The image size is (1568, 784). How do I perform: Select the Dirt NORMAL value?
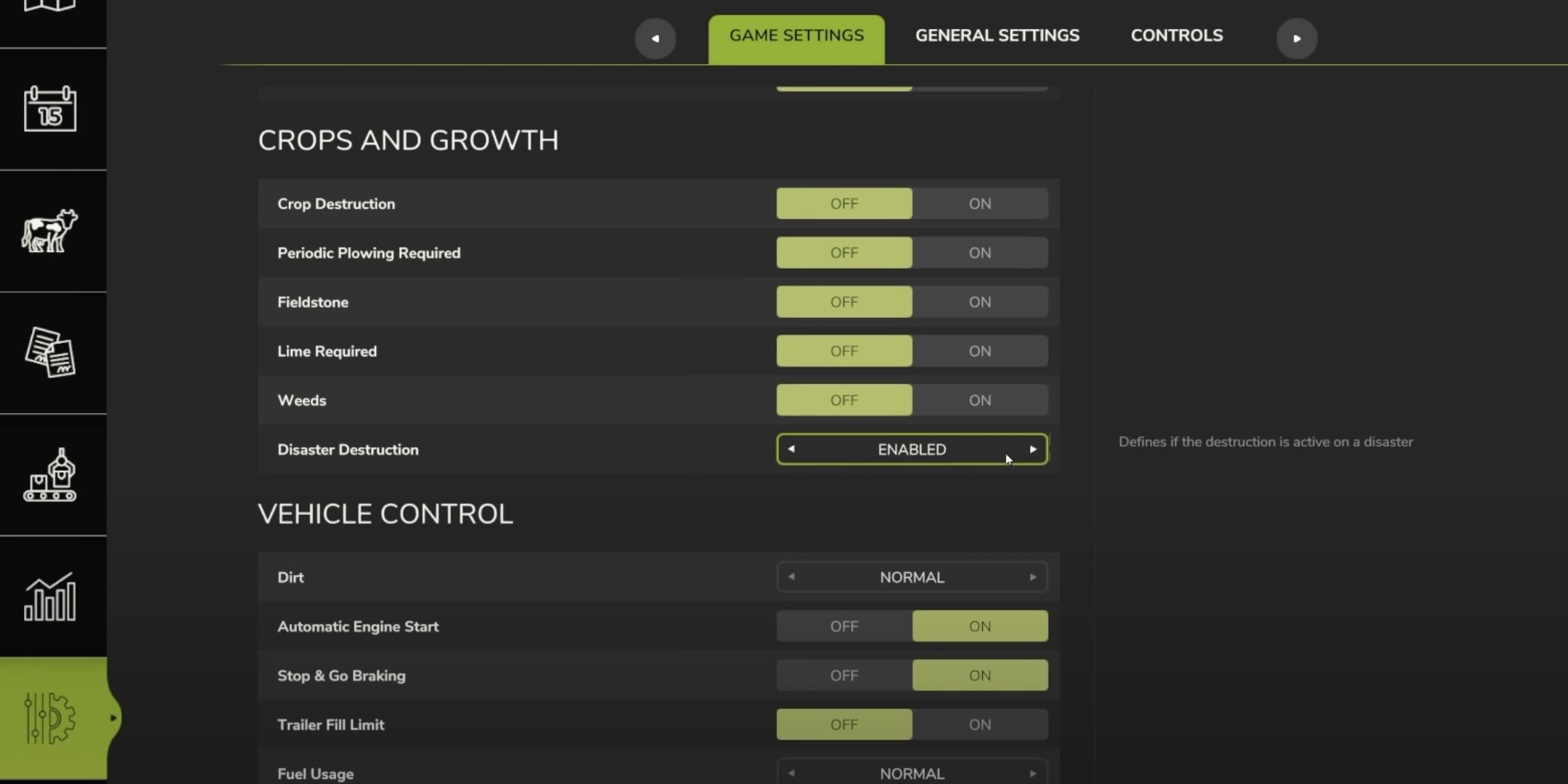click(x=912, y=577)
